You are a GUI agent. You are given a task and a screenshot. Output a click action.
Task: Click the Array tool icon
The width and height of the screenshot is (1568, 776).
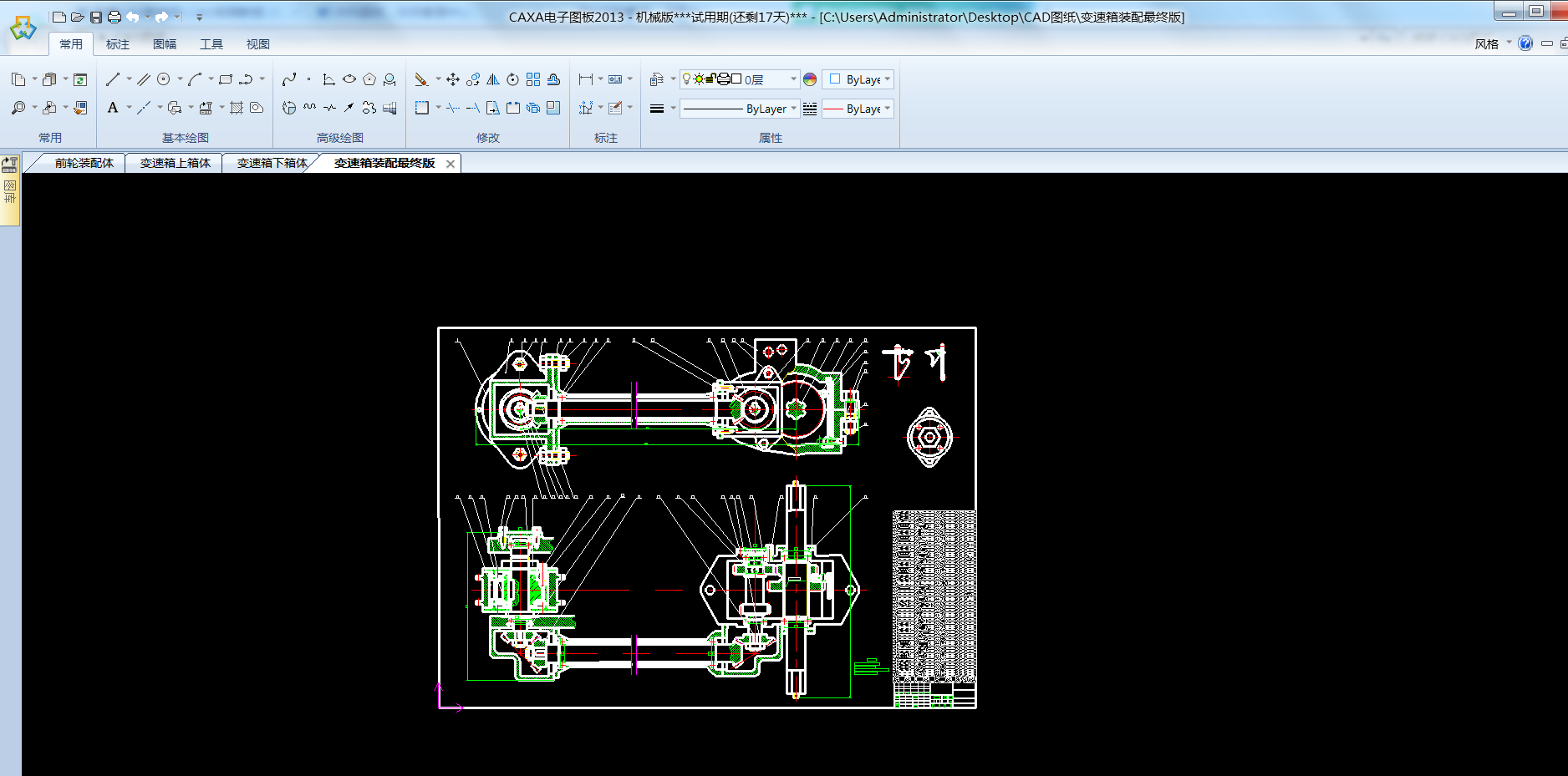point(533,79)
